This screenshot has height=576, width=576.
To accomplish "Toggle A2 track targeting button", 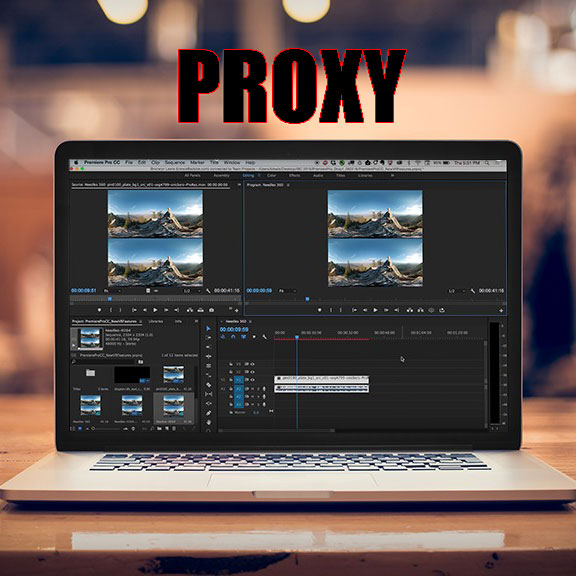I will (x=239, y=396).
